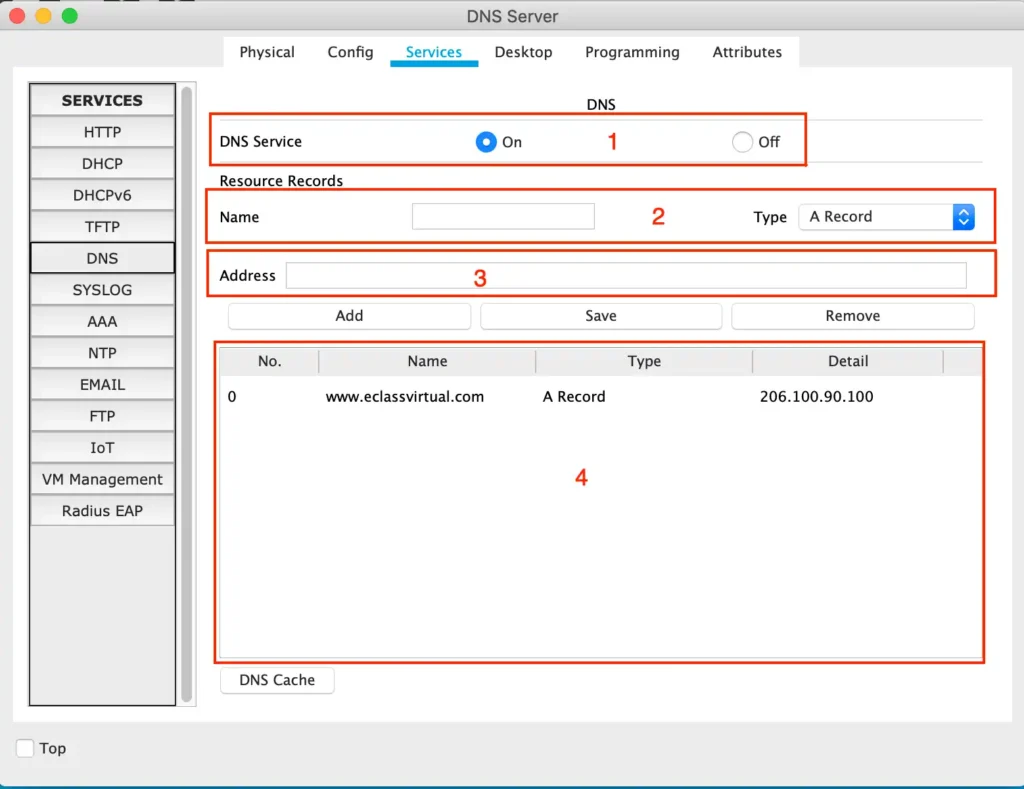Open the Attributes tab

[x=746, y=52]
